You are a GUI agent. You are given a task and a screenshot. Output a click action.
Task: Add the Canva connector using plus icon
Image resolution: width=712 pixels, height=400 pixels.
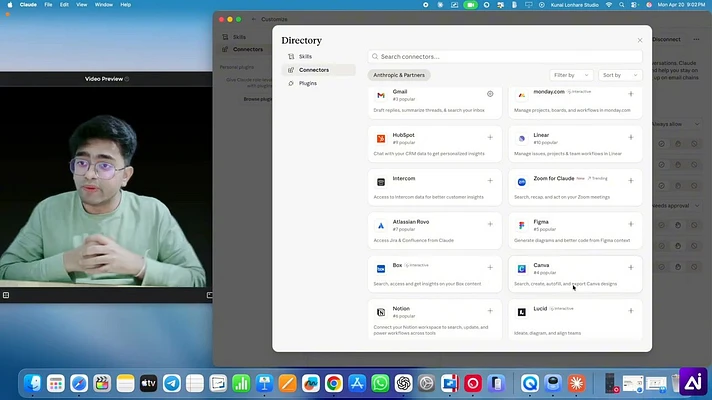631,267
